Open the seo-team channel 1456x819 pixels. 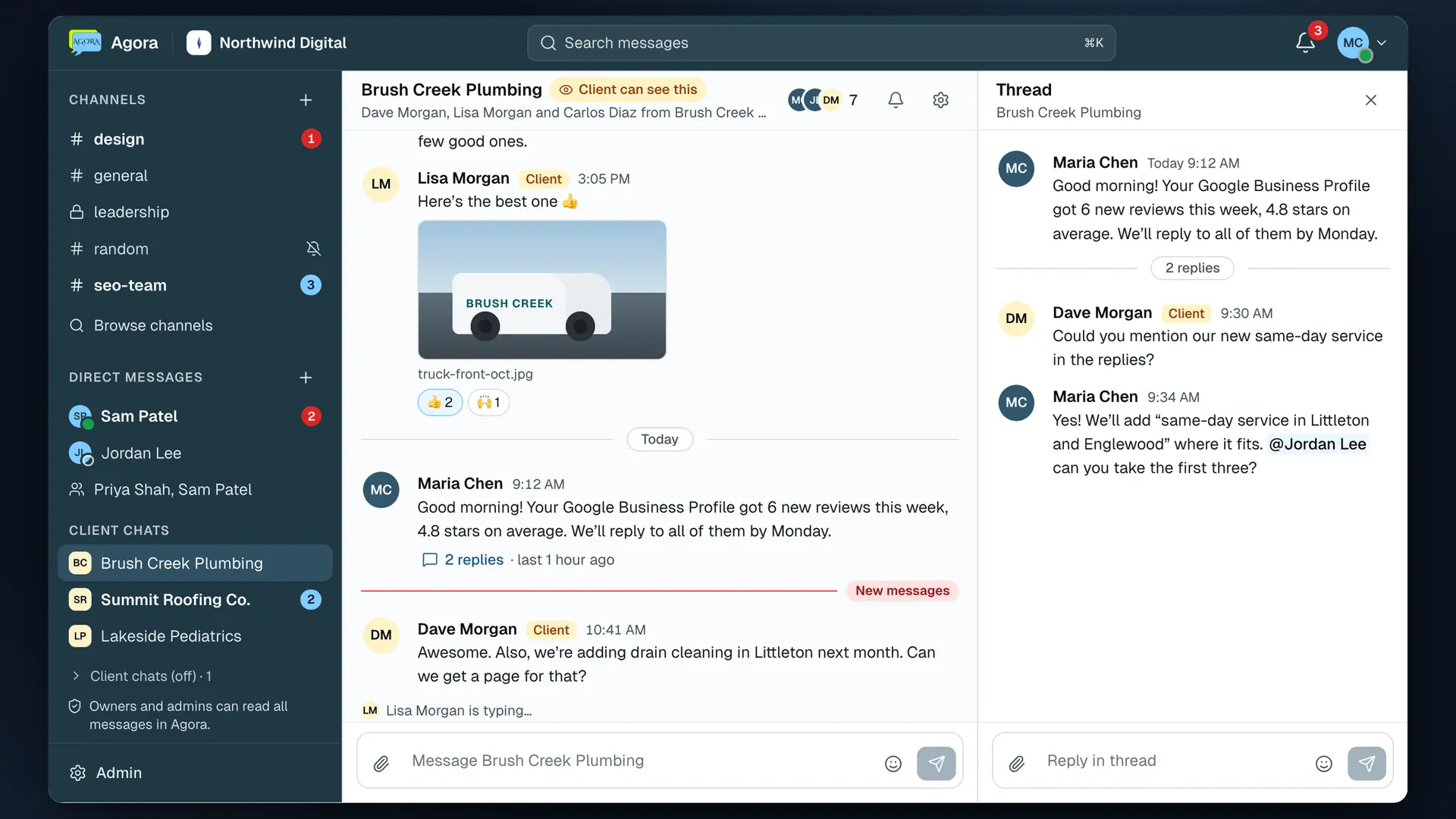point(195,285)
